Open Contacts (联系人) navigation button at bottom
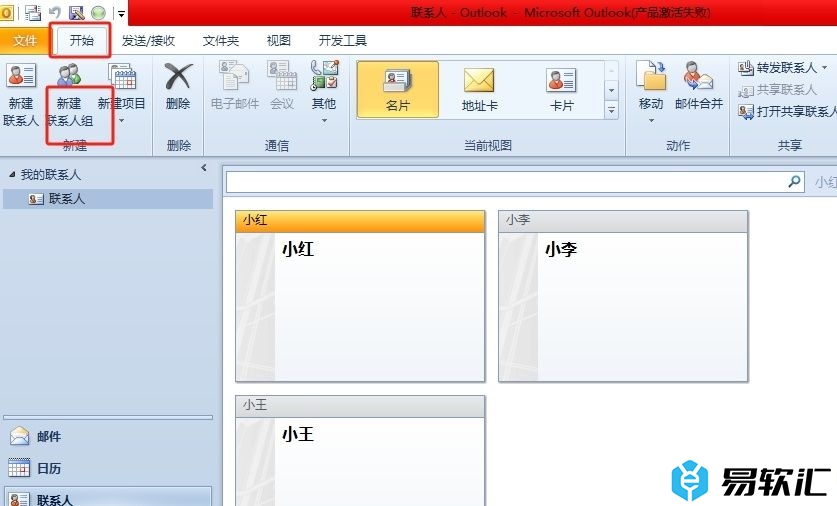The height and width of the screenshot is (506, 837). coord(107,497)
